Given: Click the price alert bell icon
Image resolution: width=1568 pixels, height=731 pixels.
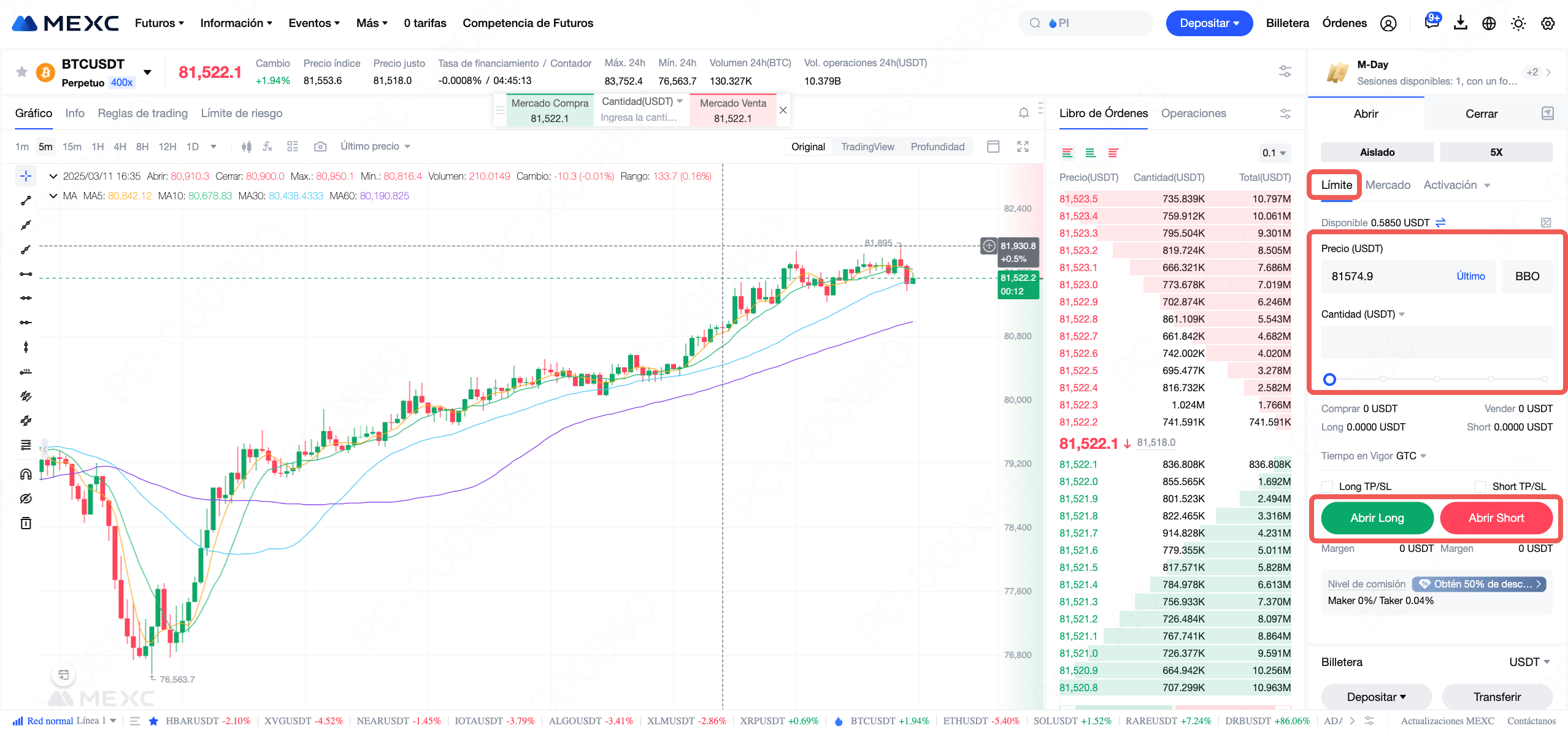Looking at the screenshot, I should tap(1023, 113).
